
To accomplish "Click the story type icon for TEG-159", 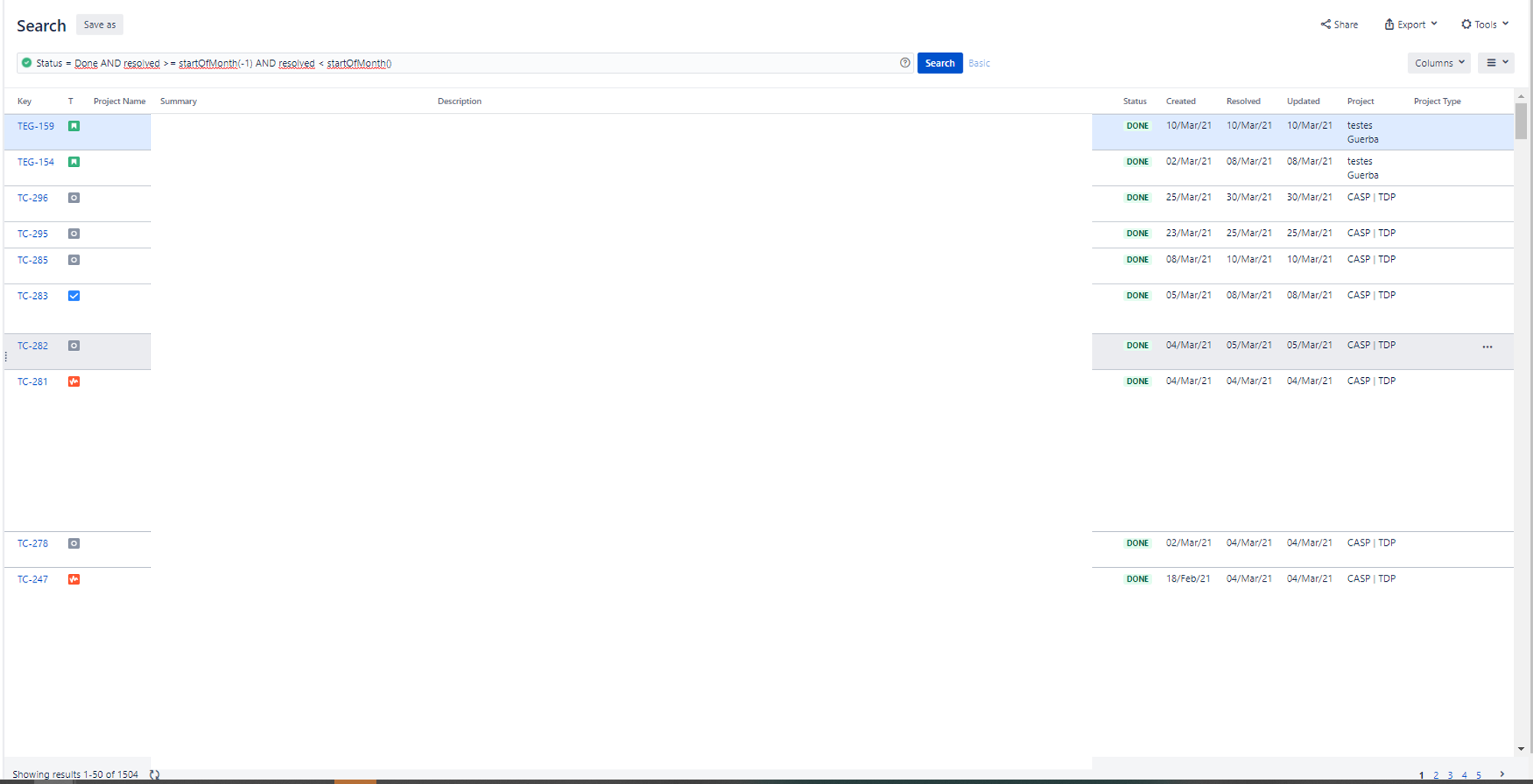I will 74,126.
